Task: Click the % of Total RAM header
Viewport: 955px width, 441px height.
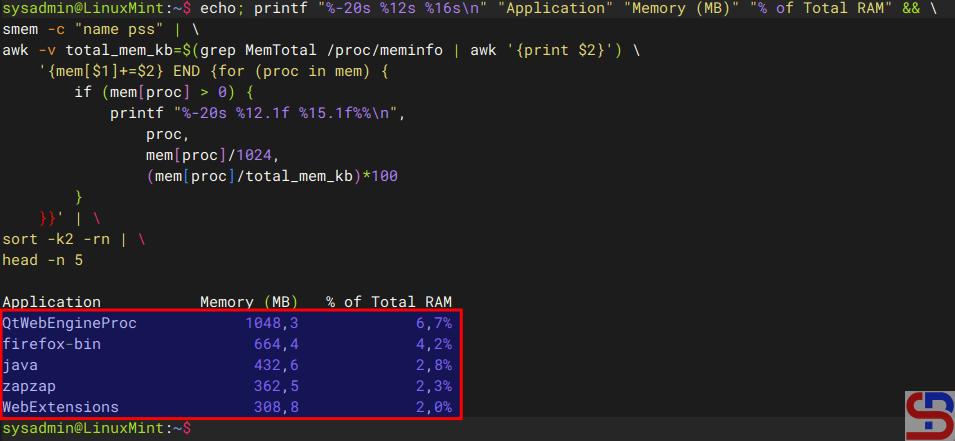Action: click(389, 302)
